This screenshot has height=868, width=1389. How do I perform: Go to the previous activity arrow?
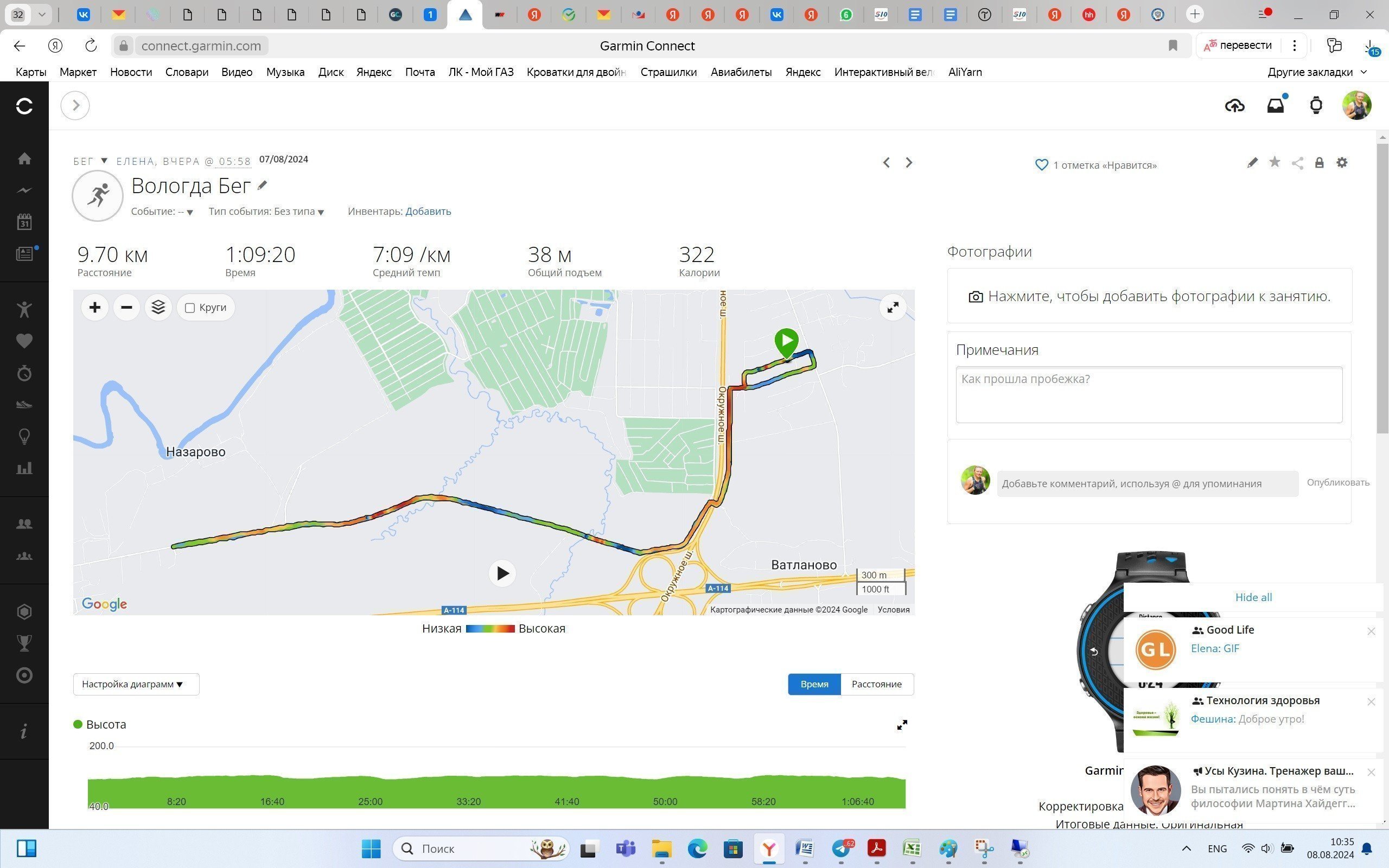pyautogui.click(x=886, y=163)
